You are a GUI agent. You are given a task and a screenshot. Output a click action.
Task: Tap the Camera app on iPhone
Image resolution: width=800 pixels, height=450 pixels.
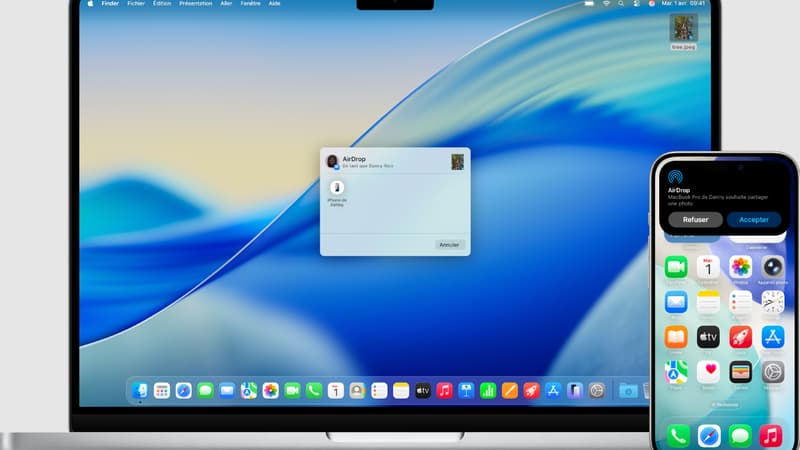tap(773, 267)
